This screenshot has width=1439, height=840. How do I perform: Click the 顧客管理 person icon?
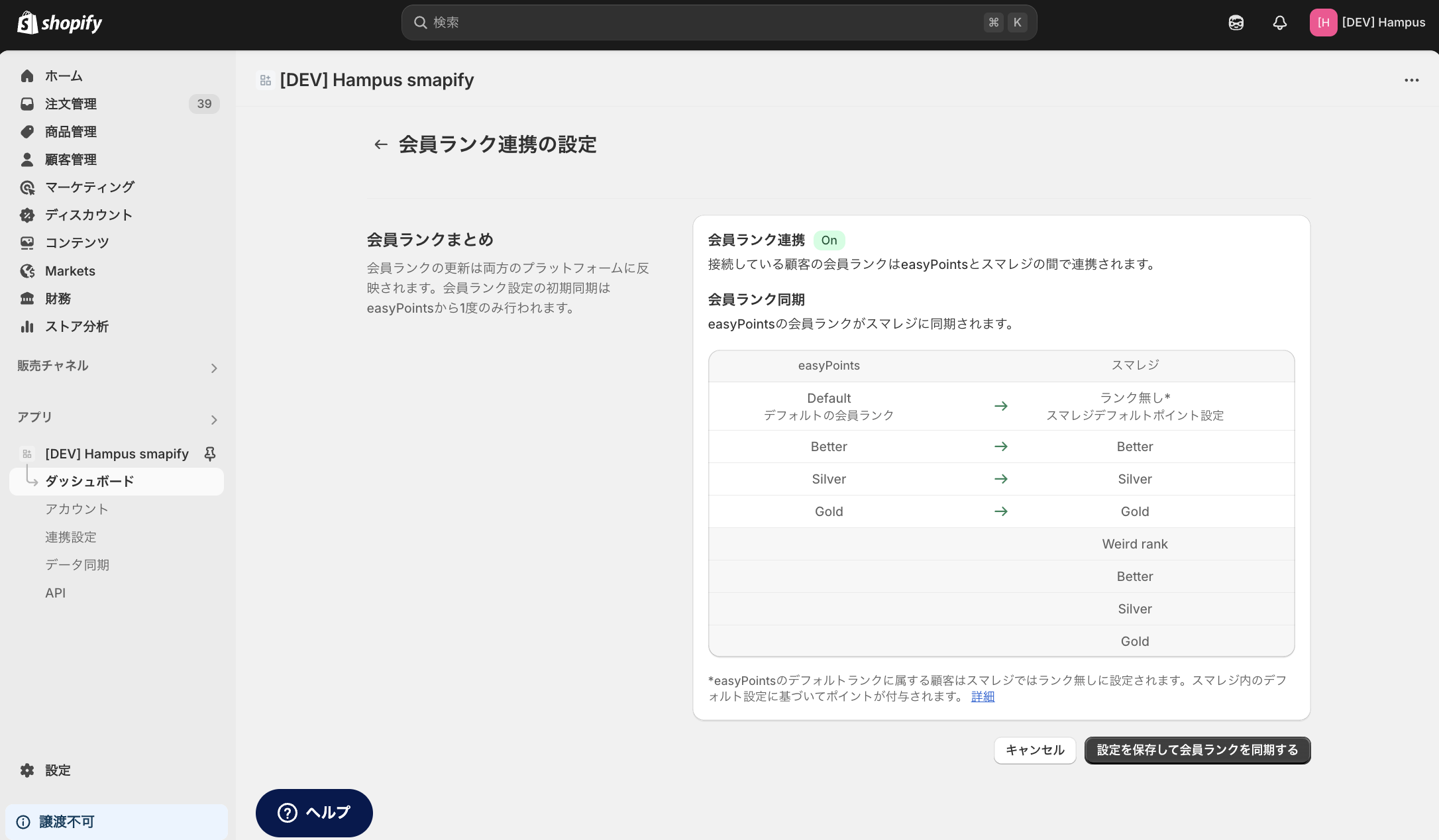point(27,159)
